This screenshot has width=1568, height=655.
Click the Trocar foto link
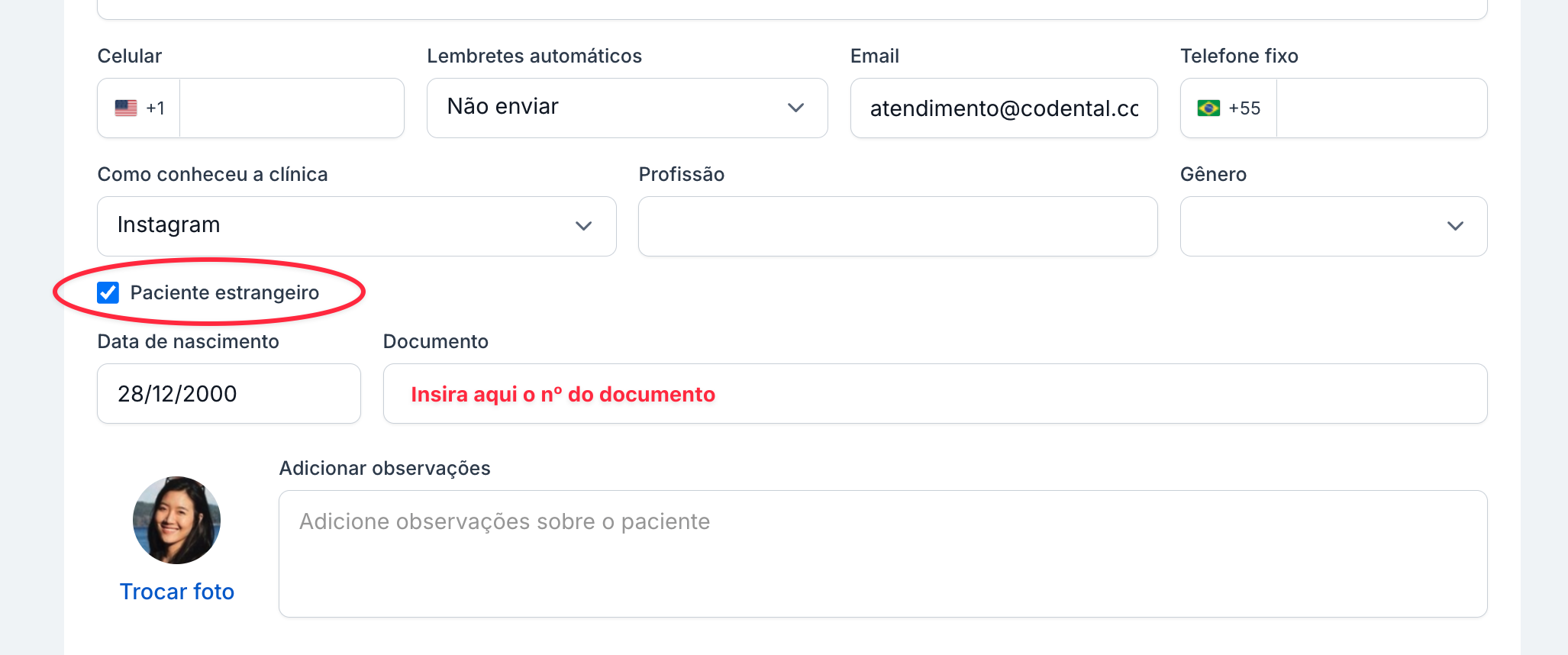pos(176,592)
